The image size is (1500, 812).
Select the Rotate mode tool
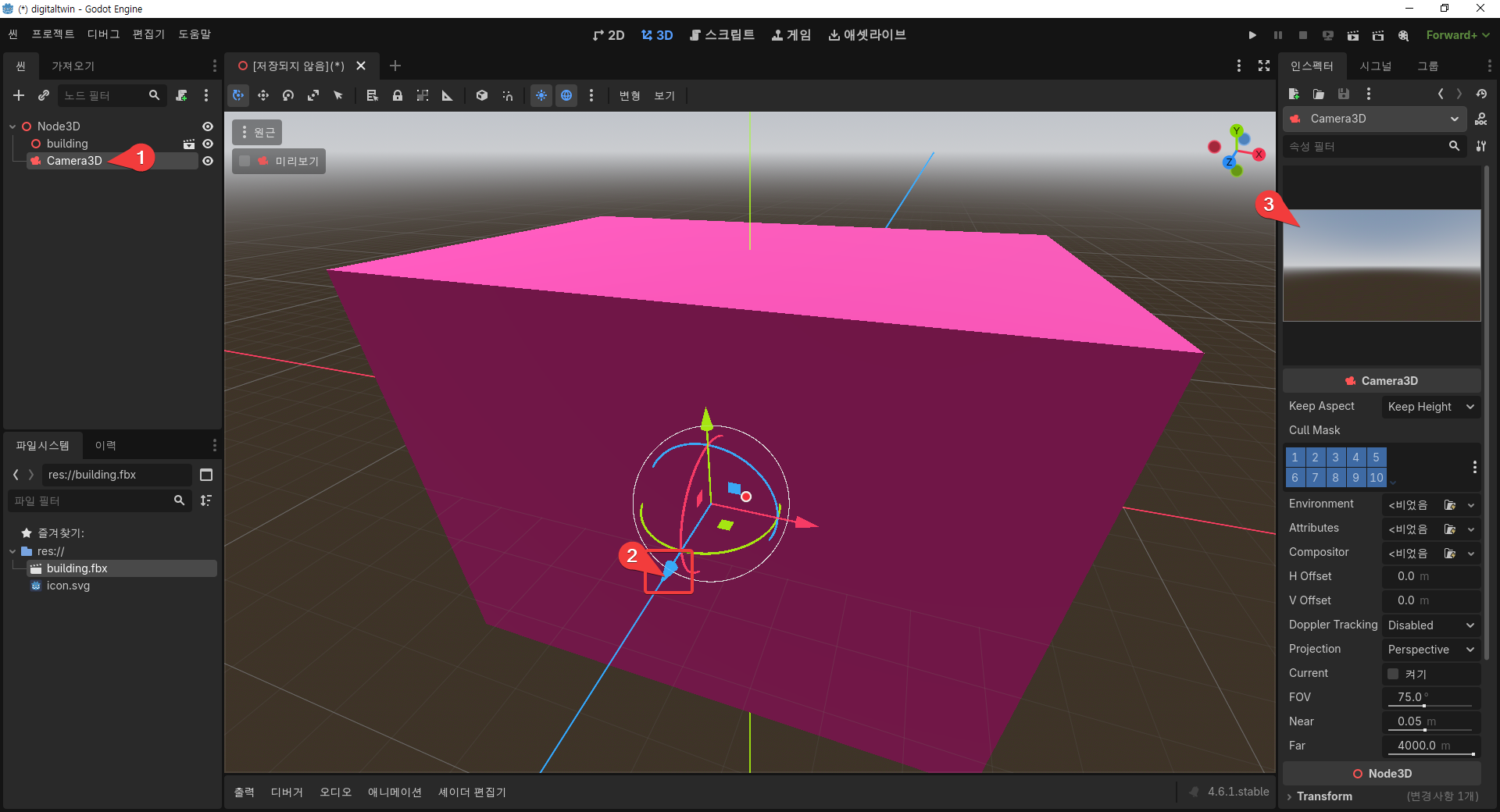point(288,95)
